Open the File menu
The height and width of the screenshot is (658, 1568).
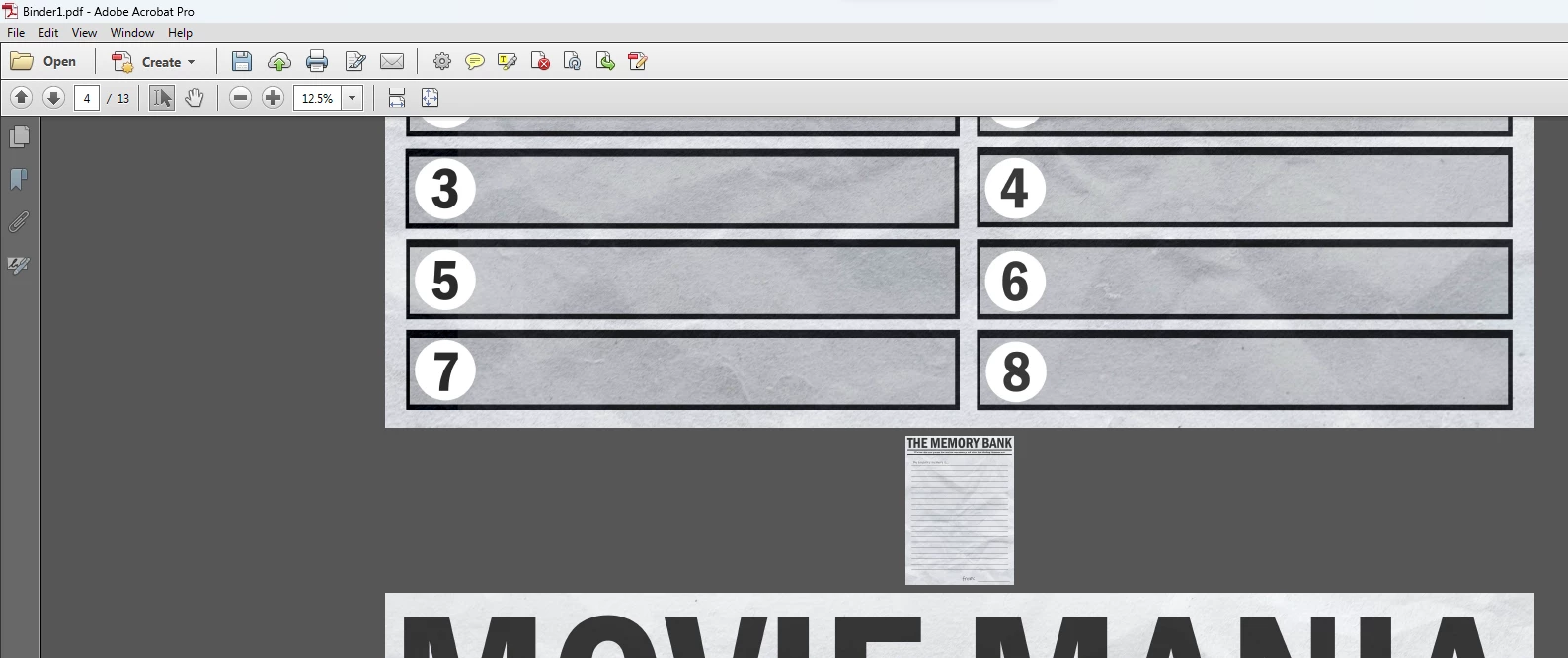[x=16, y=33]
